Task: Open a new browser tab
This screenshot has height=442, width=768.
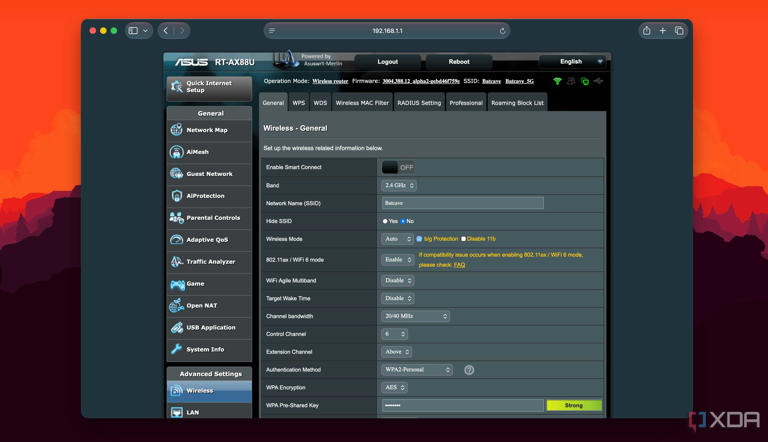Action: click(x=663, y=31)
